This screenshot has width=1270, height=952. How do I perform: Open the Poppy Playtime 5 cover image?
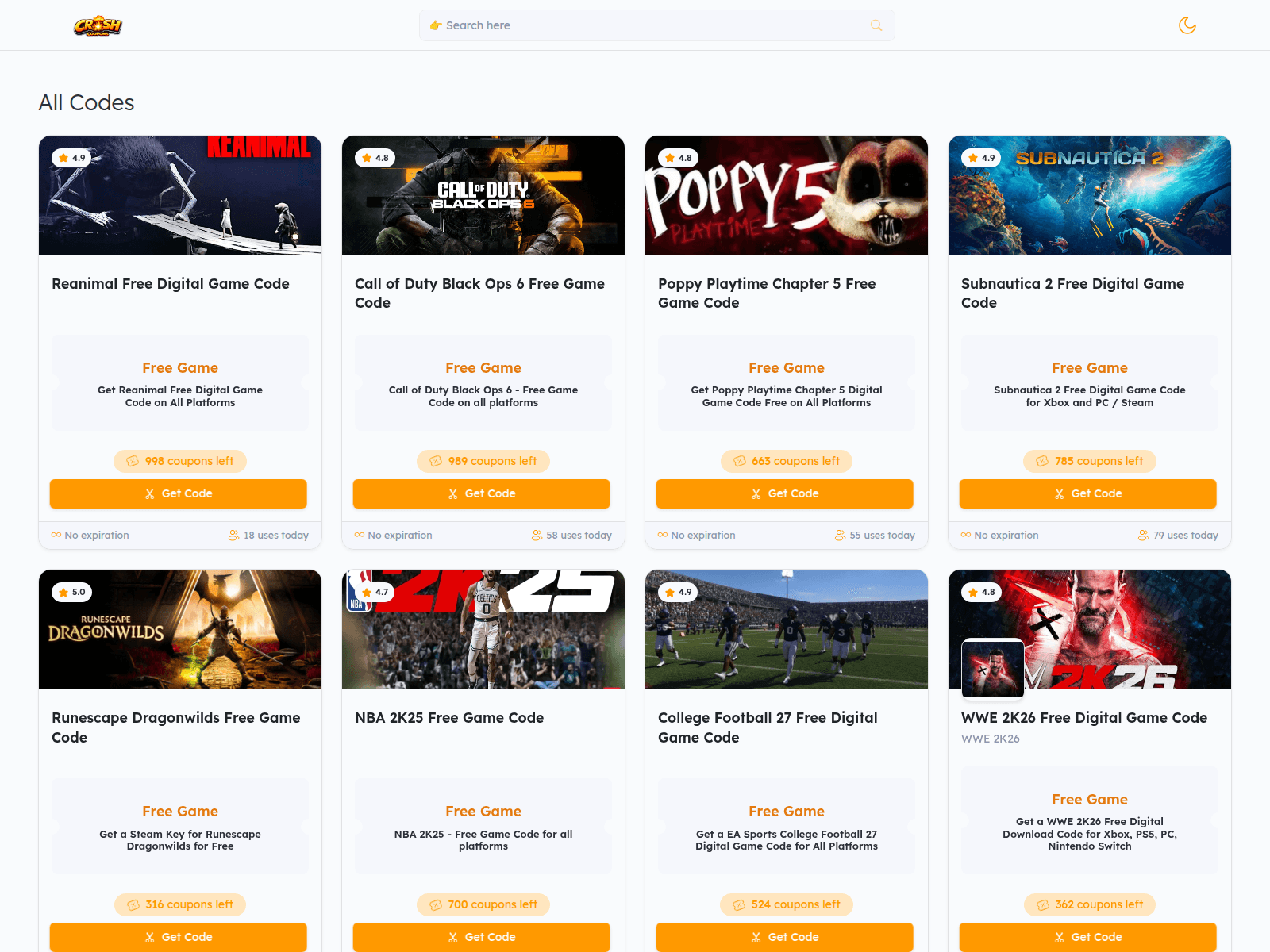[787, 195]
